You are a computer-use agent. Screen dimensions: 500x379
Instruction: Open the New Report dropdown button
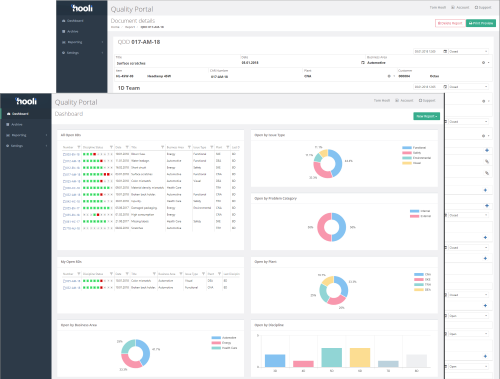point(427,116)
